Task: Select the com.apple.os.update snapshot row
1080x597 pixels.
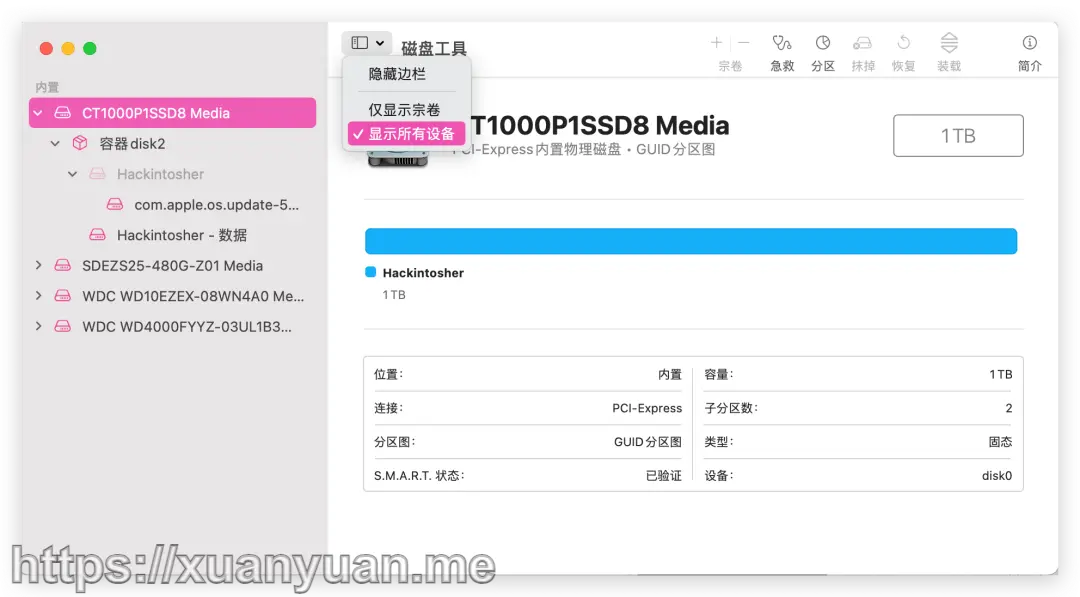Action: point(172,205)
